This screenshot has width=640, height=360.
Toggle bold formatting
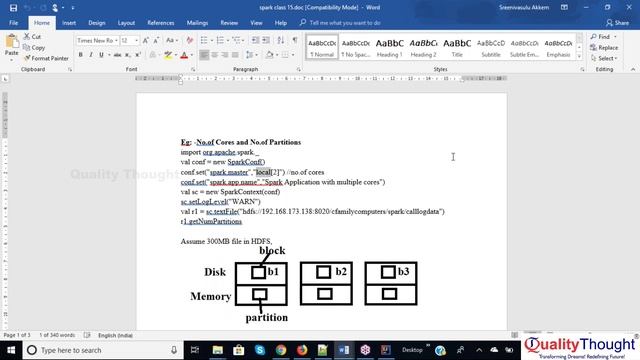pos(80,55)
